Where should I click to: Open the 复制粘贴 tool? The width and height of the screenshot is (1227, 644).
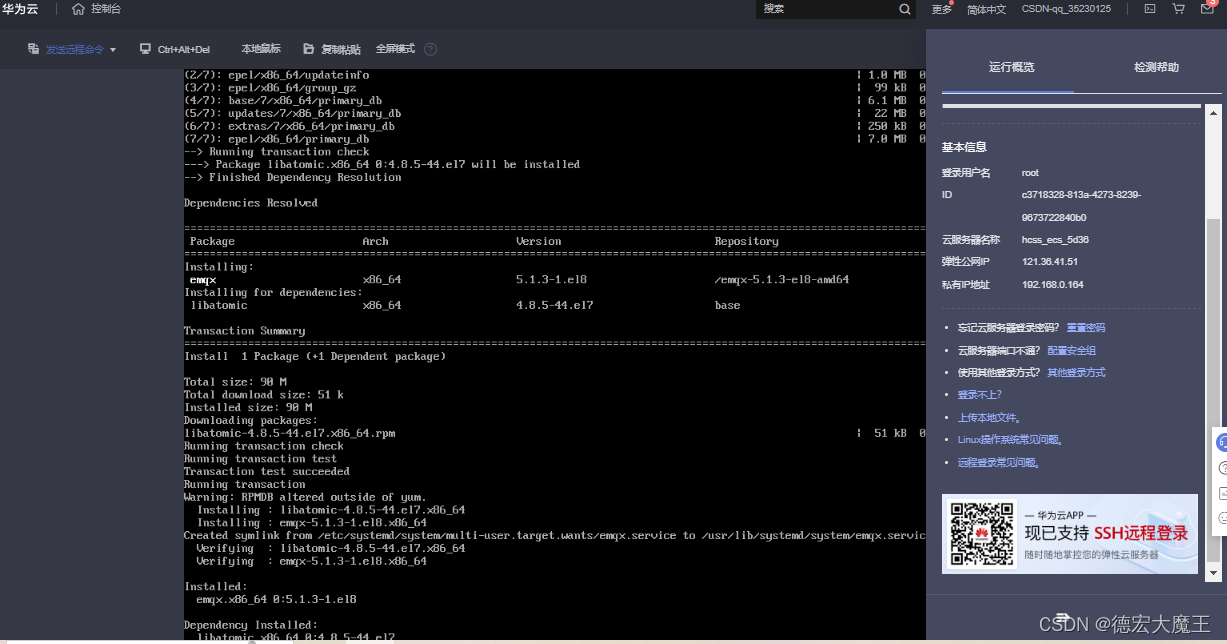pyautogui.click(x=332, y=49)
